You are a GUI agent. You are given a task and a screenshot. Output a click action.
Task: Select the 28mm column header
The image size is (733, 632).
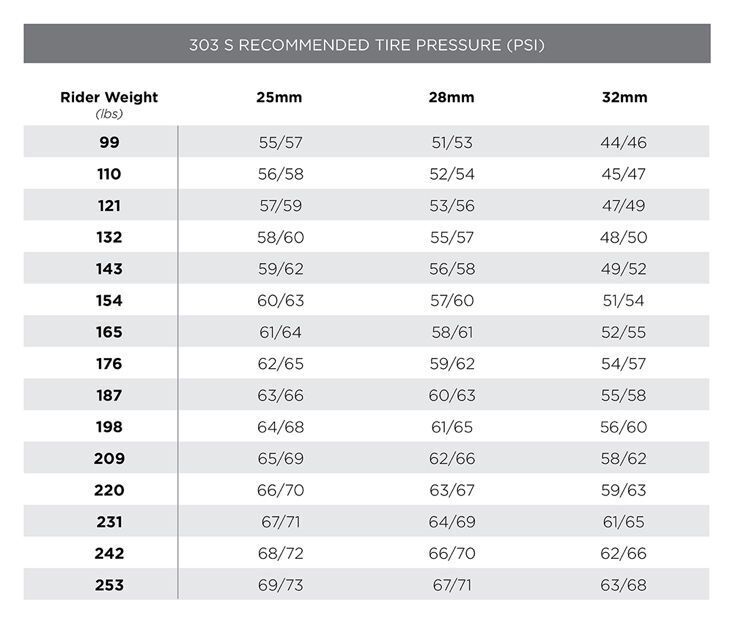coord(452,97)
